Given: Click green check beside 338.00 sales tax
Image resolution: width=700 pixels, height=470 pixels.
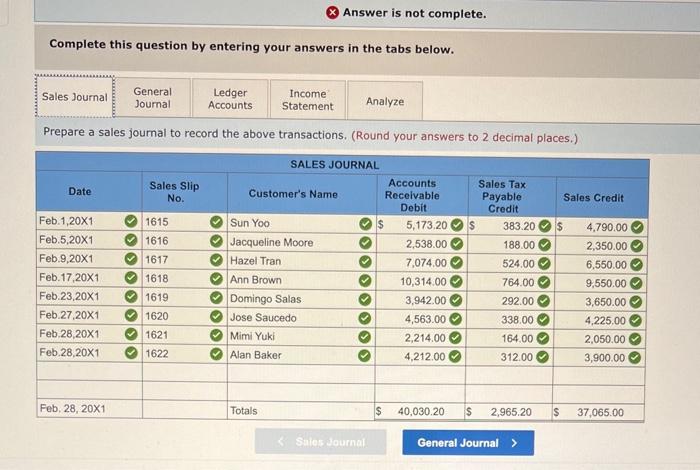Looking at the screenshot, I should [x=543, y=320].
